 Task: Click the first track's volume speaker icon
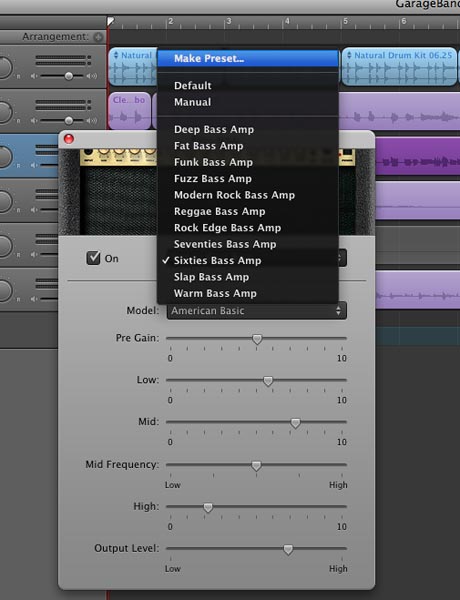tap(34, 76)
